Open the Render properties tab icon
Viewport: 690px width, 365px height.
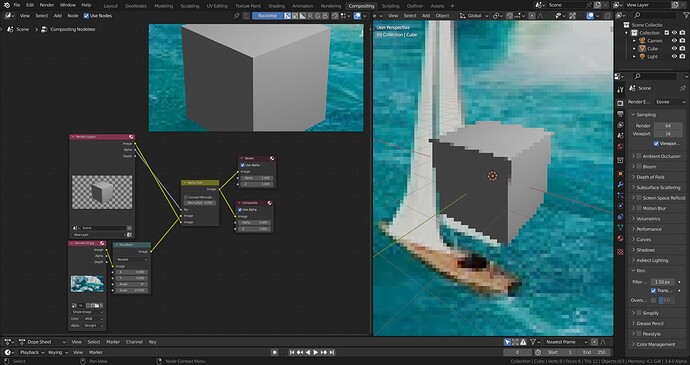[x=620, y=103]
